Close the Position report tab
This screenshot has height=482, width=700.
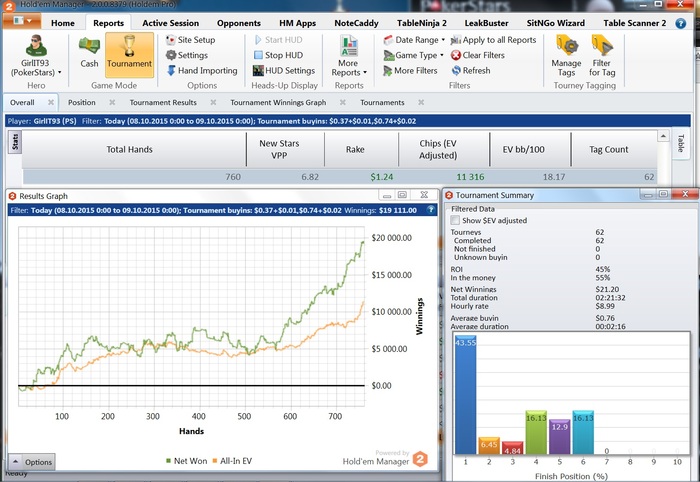pos(112,102)
